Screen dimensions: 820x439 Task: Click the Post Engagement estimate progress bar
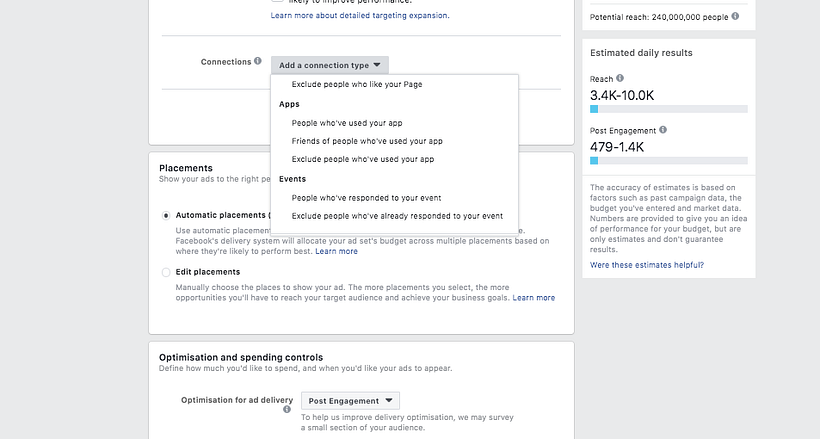(x=669, y=161)
